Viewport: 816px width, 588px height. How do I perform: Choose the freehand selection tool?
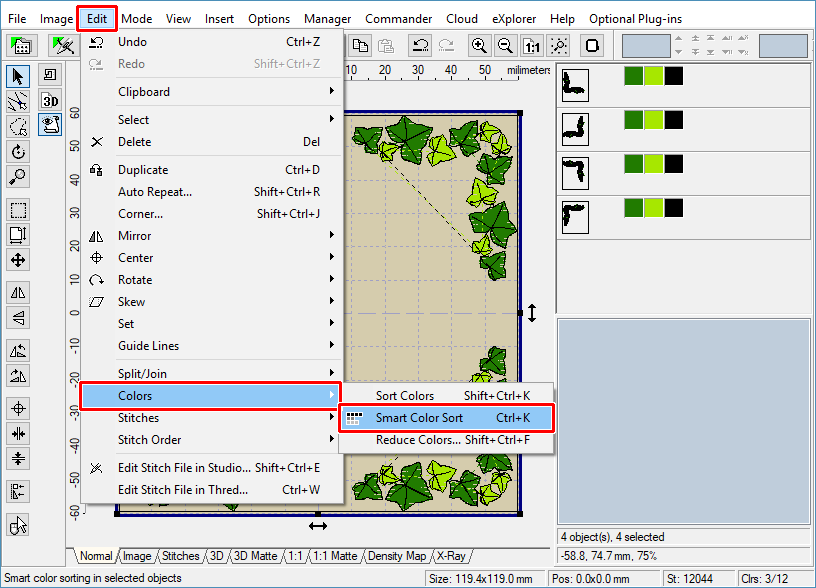18,101
